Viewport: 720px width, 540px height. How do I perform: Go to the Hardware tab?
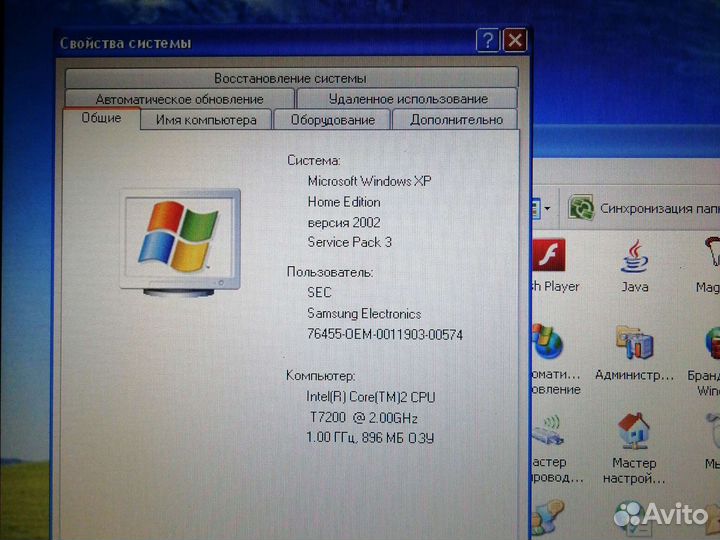(332, 120)
